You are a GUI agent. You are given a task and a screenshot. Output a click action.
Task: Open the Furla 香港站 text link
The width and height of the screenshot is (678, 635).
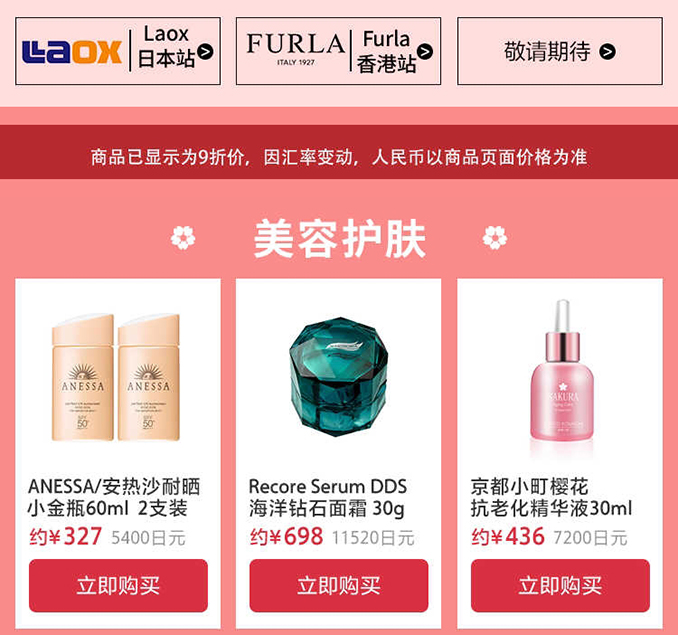point(386,51)
